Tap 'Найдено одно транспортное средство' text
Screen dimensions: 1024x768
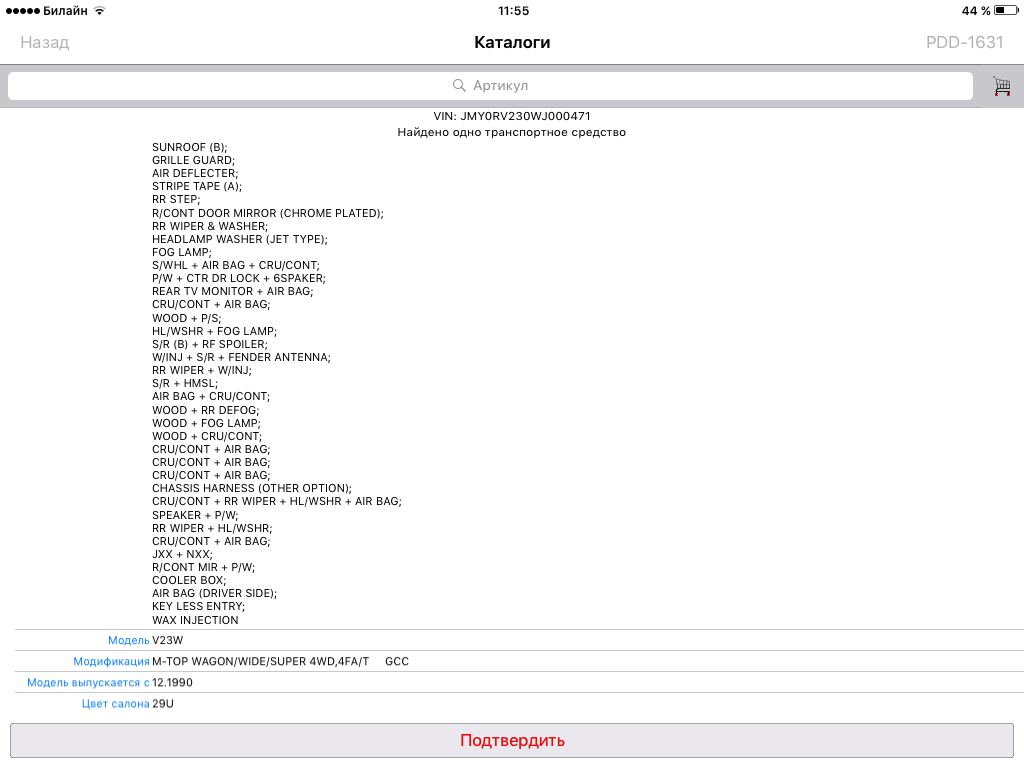click(512, 133)
